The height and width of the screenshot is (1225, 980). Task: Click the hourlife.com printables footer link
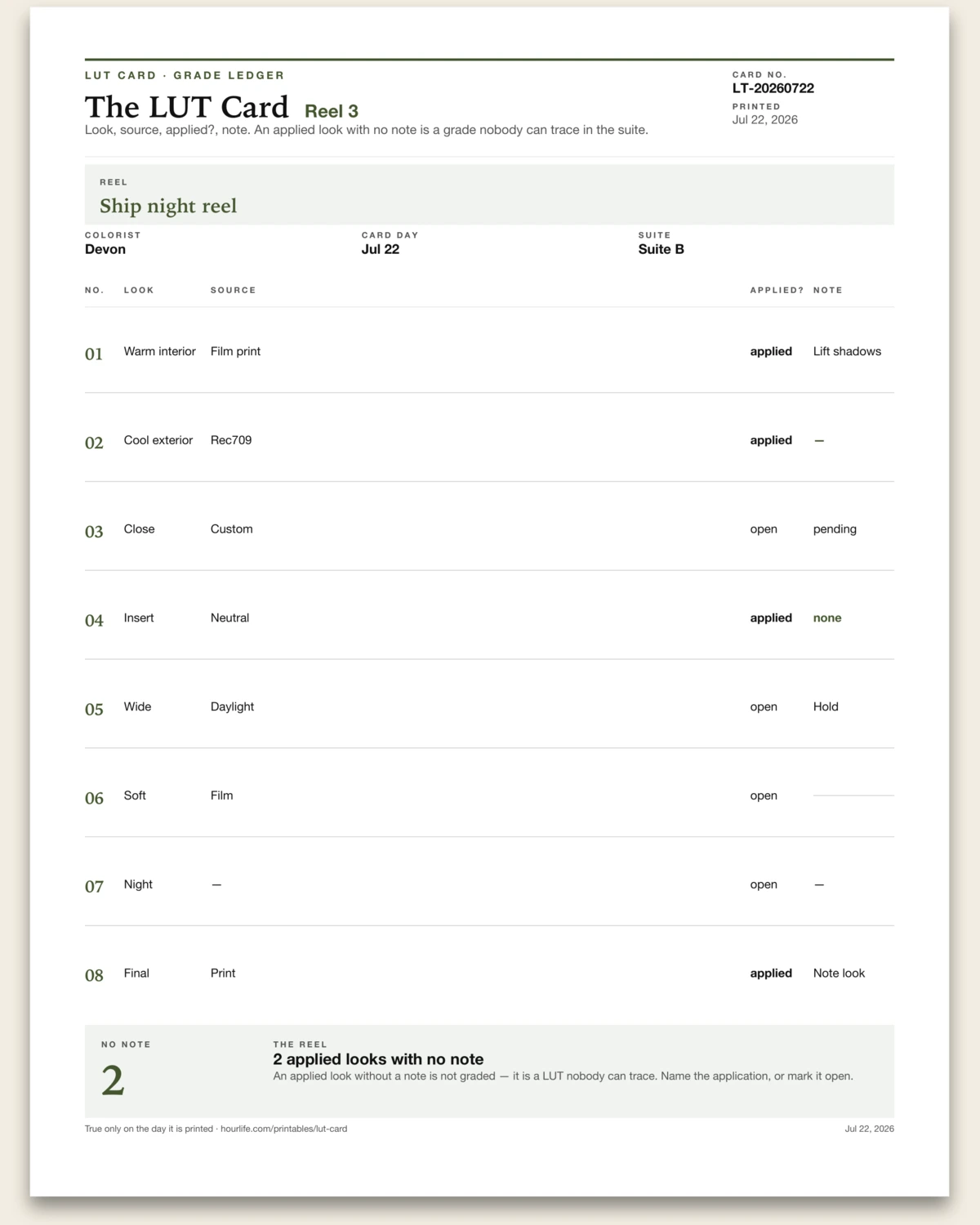[283, 1129]
